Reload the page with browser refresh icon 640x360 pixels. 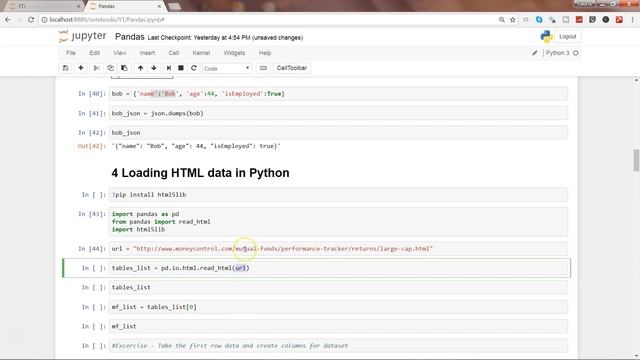point(31,20)
